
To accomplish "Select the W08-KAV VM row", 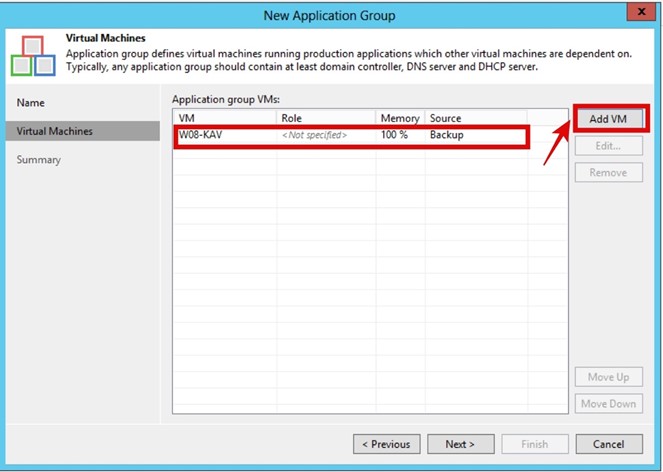I will point(351,136).
